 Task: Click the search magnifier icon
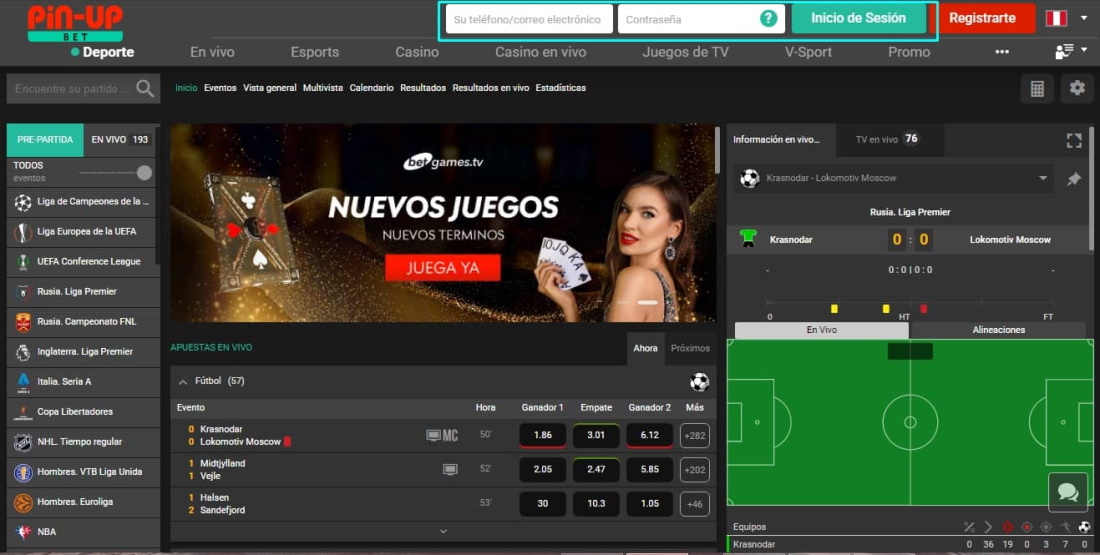145,88
